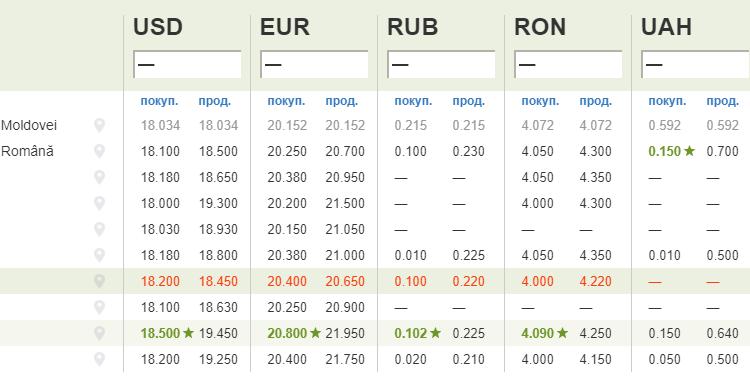Viewport: 750px width, 384px height.
Task: Click the RON amount input field
Action: [x=568, y=64]
